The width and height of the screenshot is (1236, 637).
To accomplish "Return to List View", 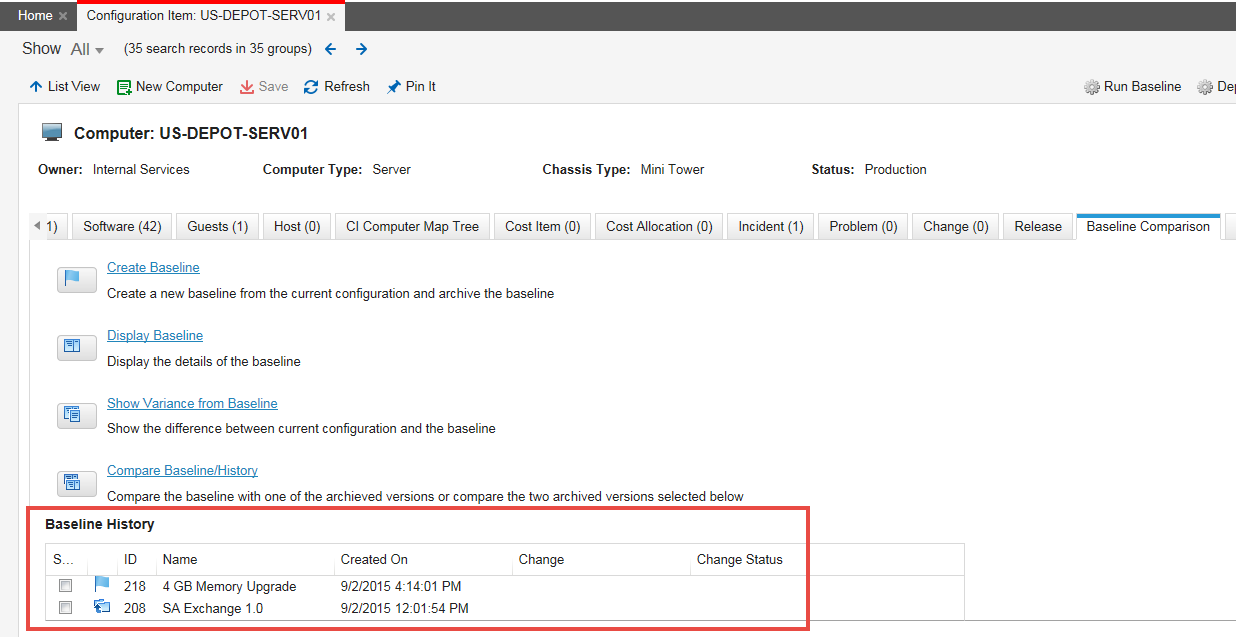I will (x=65, y=87).
